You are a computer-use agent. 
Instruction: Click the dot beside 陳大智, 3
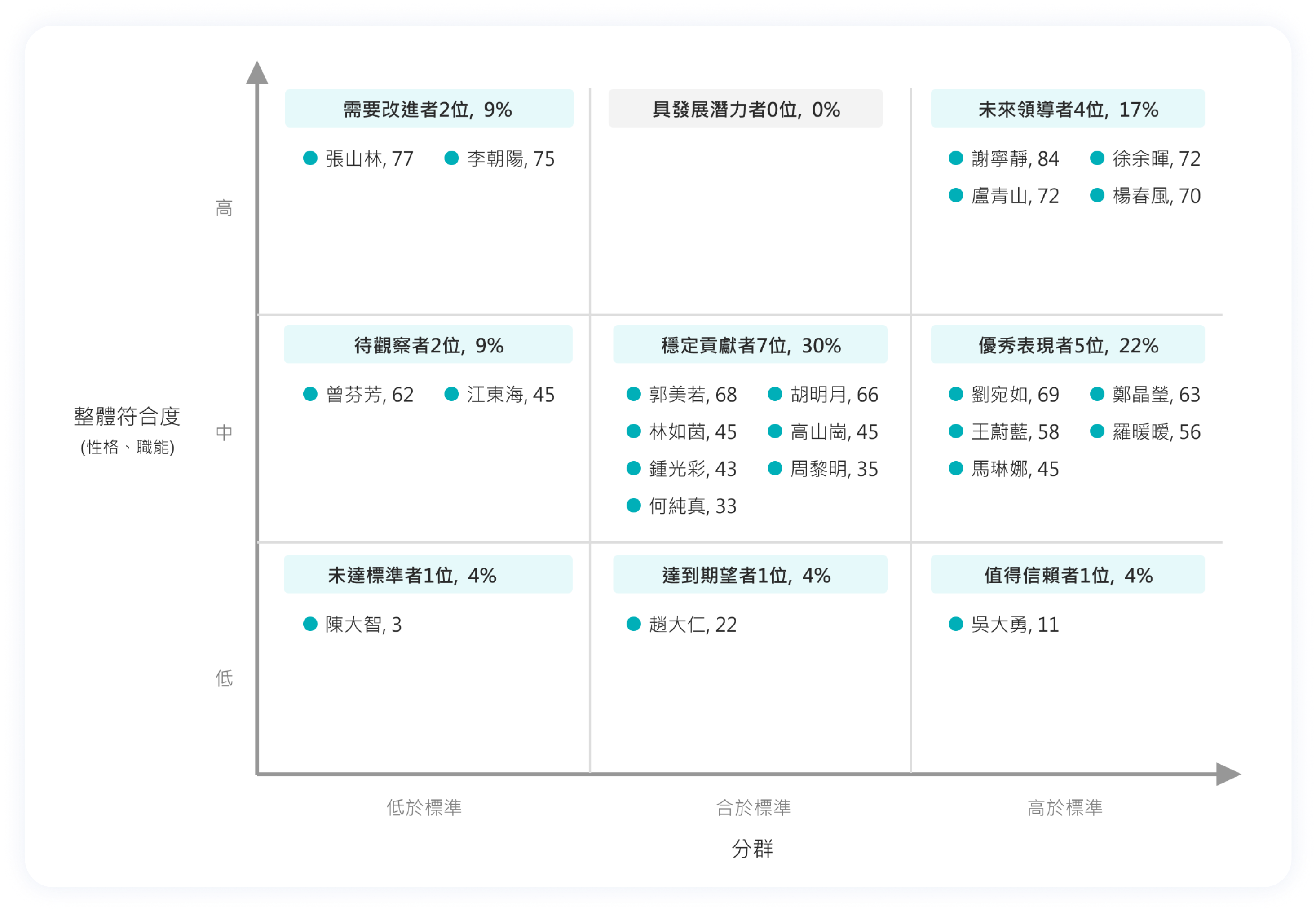[x=310, y=624]
